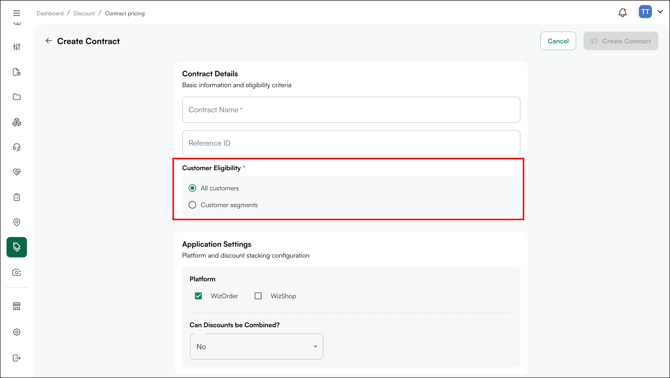Viewport: 670px width, 378px height.
Task: Click the logout sidebar icon
Action: [17, 358]
